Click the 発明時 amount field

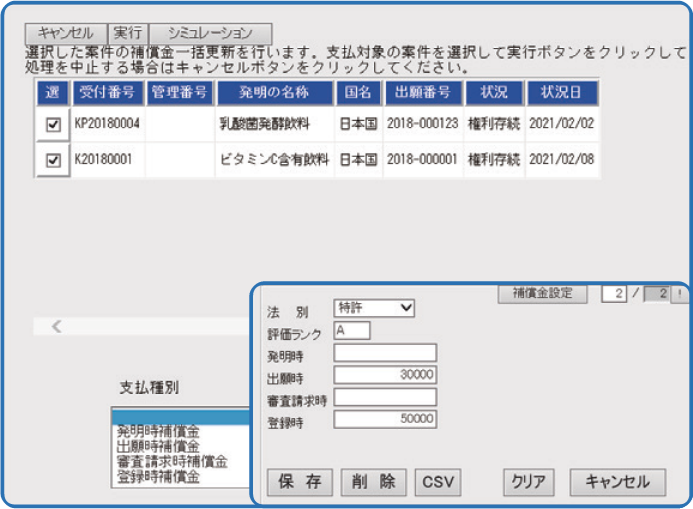pyautogui.click(x=385, y=353)
